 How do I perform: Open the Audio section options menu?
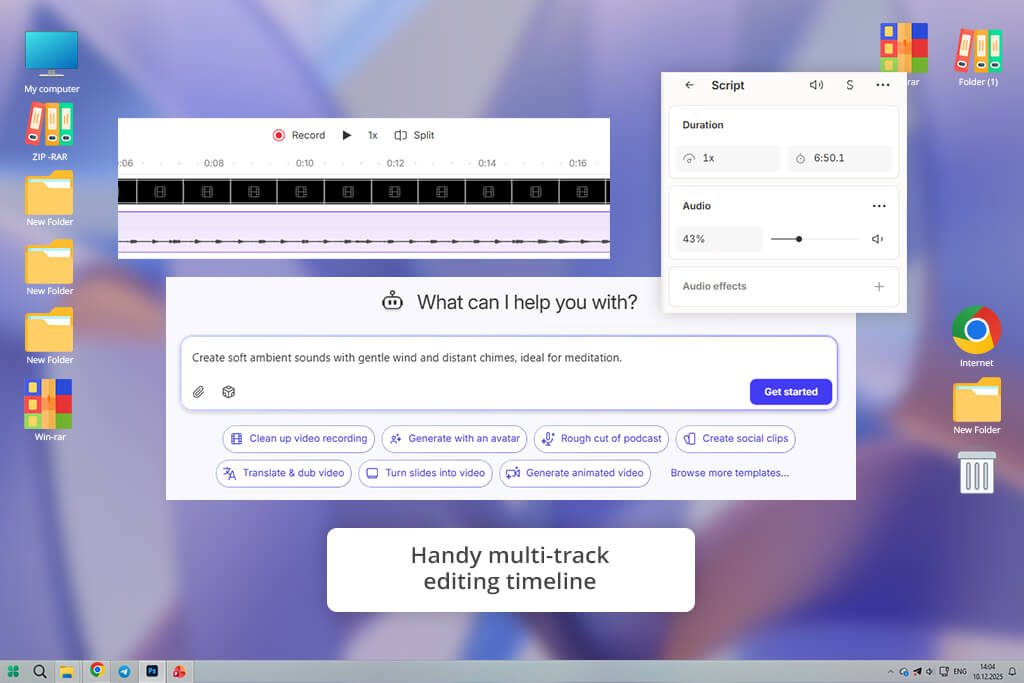(879, 206)
